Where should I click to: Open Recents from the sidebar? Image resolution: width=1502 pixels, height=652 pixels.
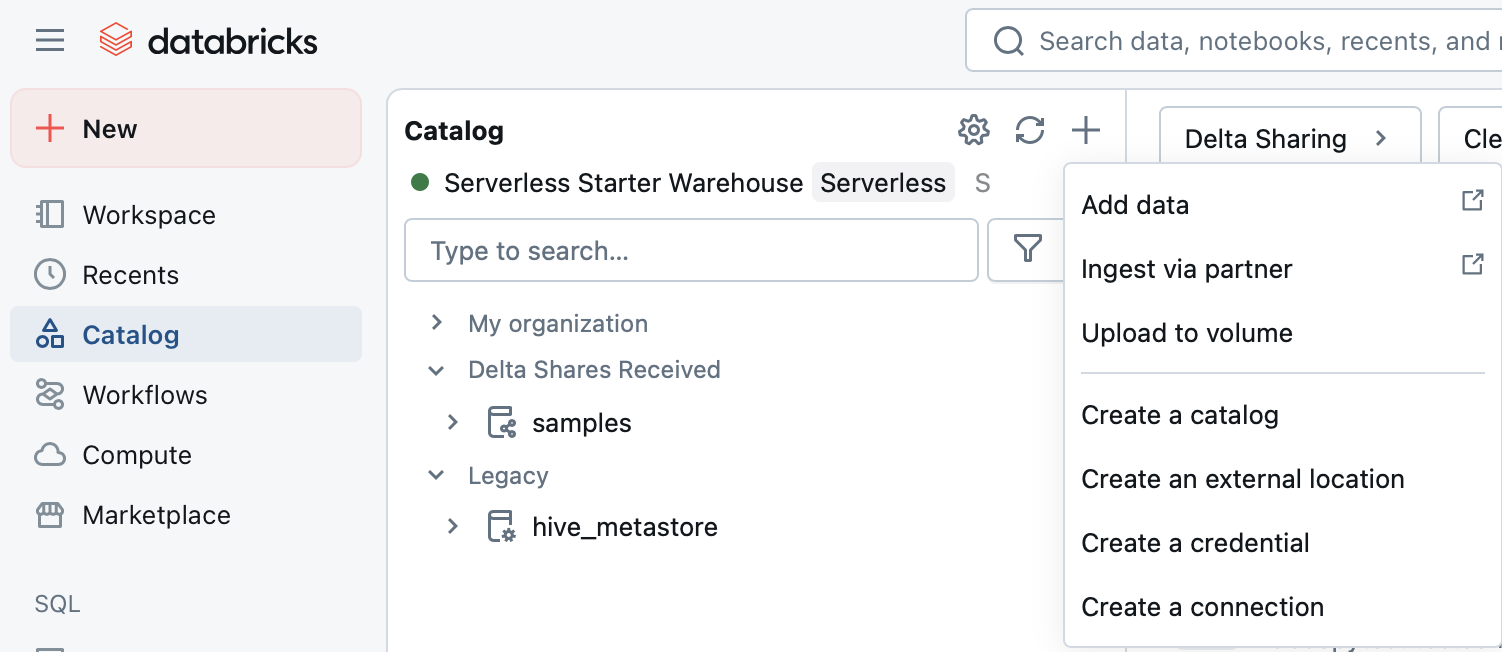(130, 274)
